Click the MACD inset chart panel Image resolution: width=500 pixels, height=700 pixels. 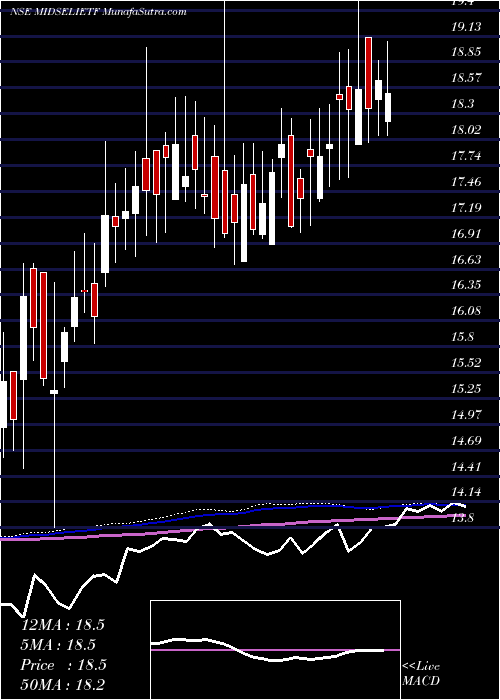click(275, 650)
